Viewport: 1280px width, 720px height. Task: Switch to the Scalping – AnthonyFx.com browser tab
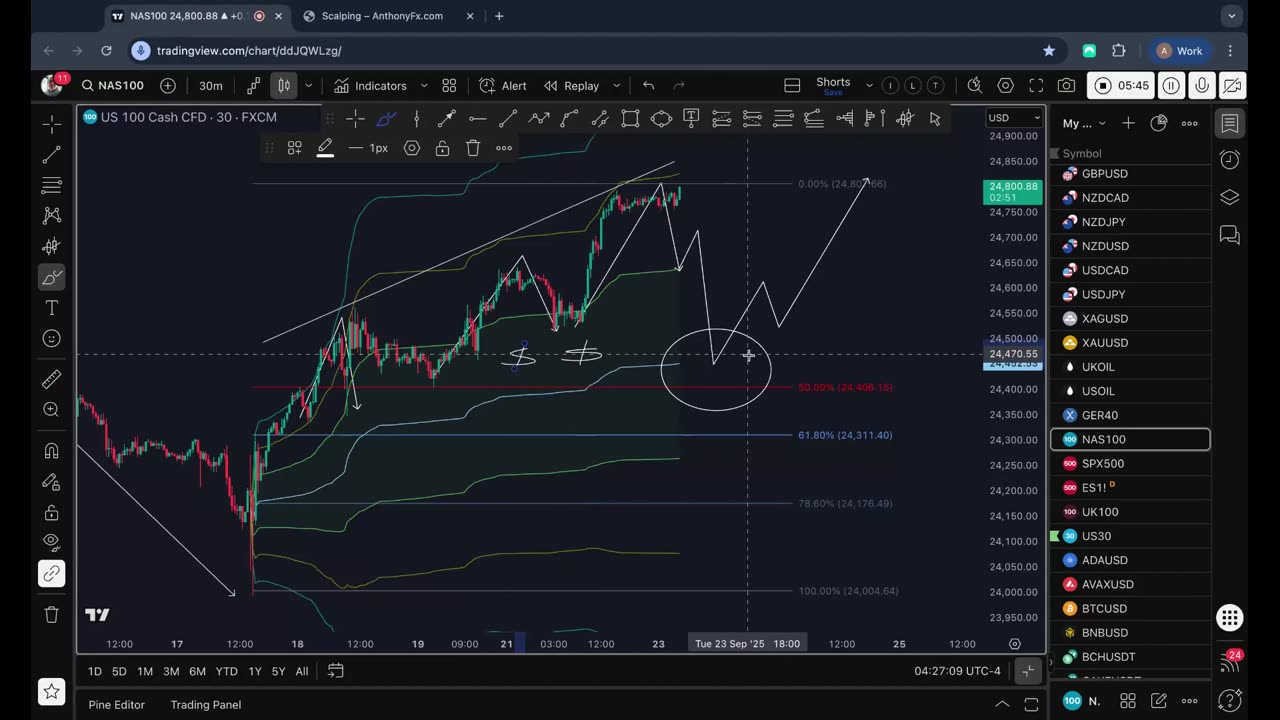click(382, 16)
